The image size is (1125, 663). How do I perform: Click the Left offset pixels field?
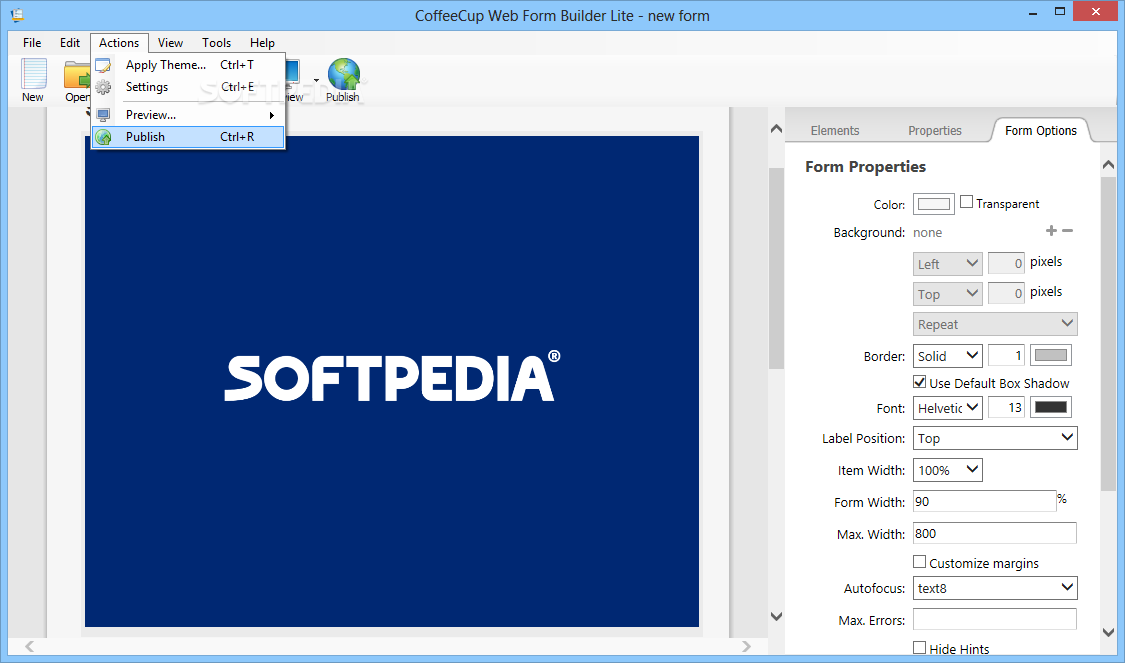(x=1006, y=263)
